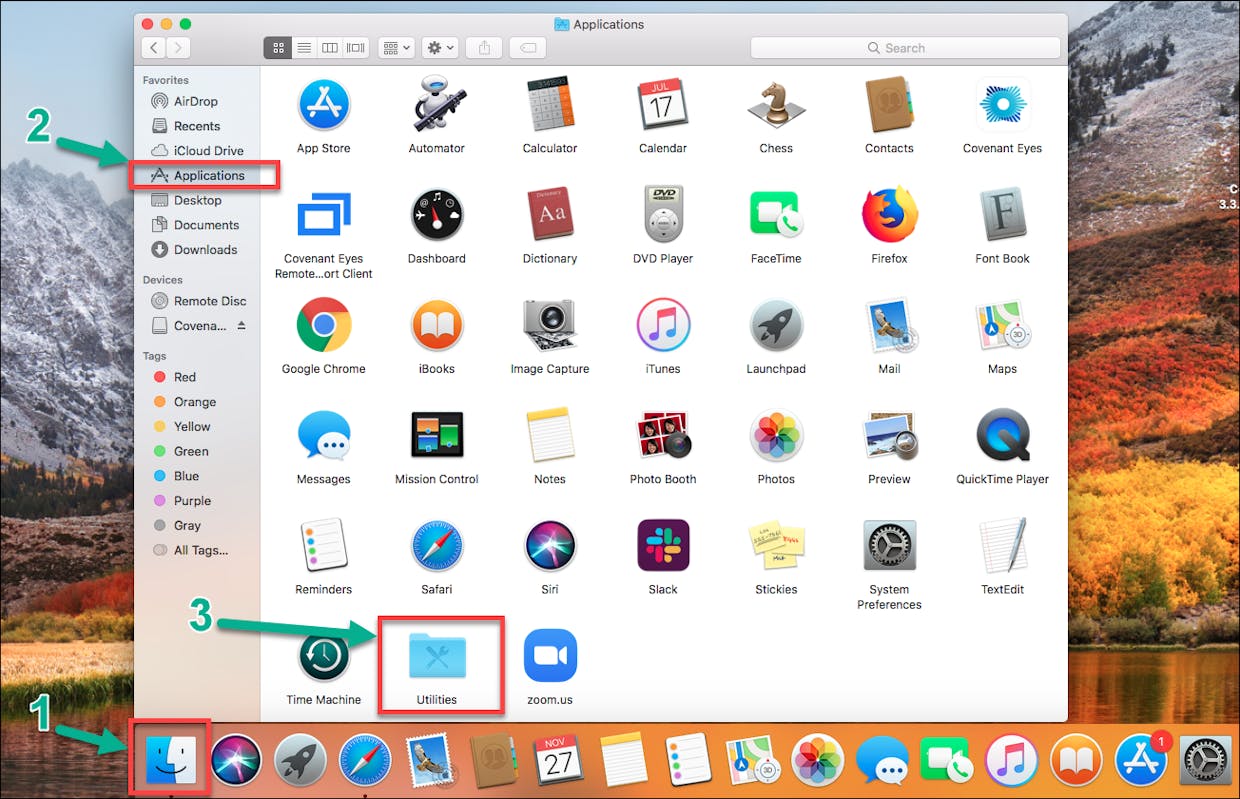Screen dimensions: 1240x799
Task: Open the arrange items dropdown
Action: click(x=397, y=47)
